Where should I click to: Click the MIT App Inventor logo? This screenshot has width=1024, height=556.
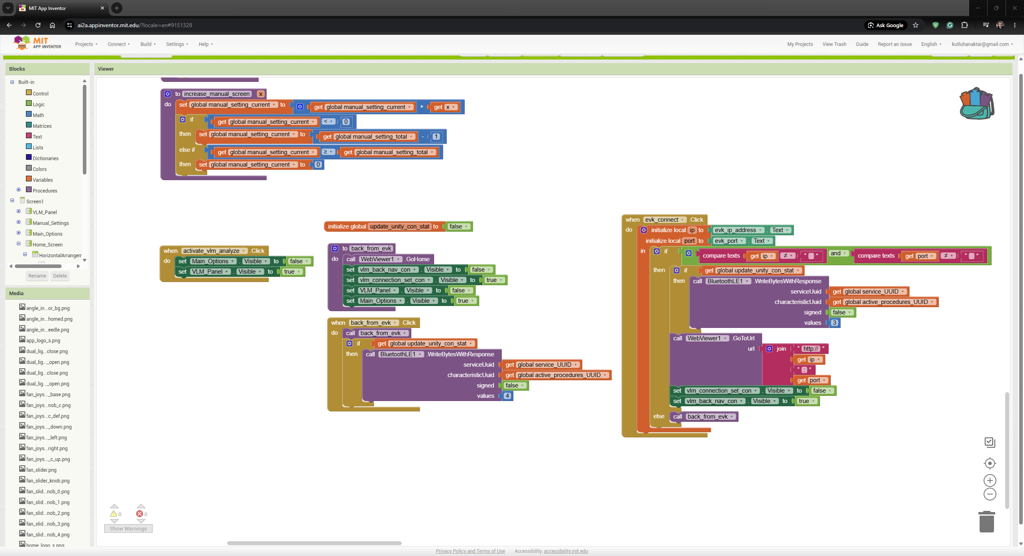(x=38, y=43)
